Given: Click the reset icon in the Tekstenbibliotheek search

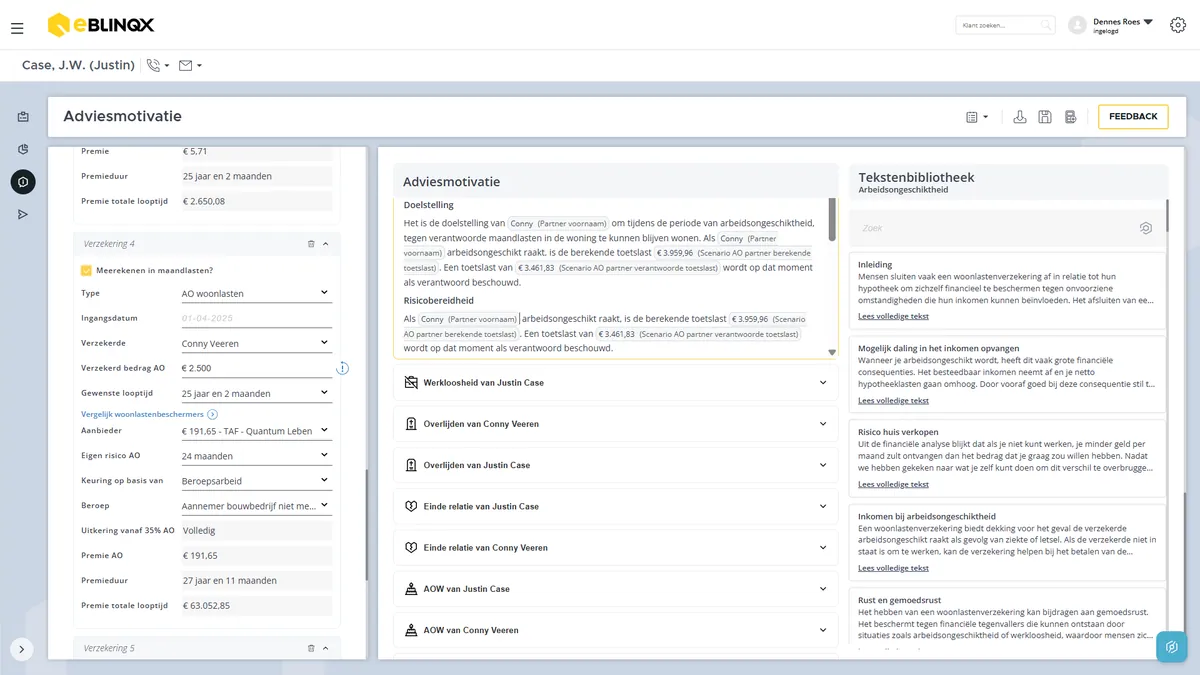Looking at the screenshot, I should click(x=1146, y=228).
